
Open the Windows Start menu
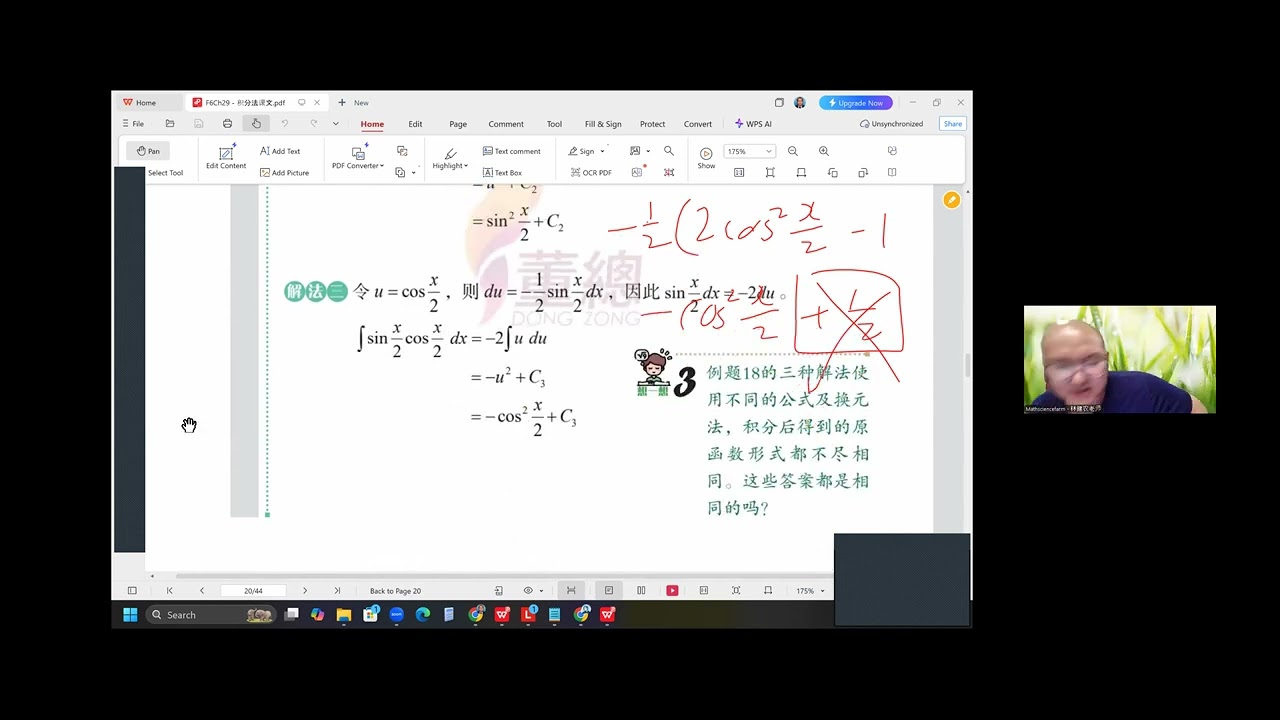(x=130, y=615)
